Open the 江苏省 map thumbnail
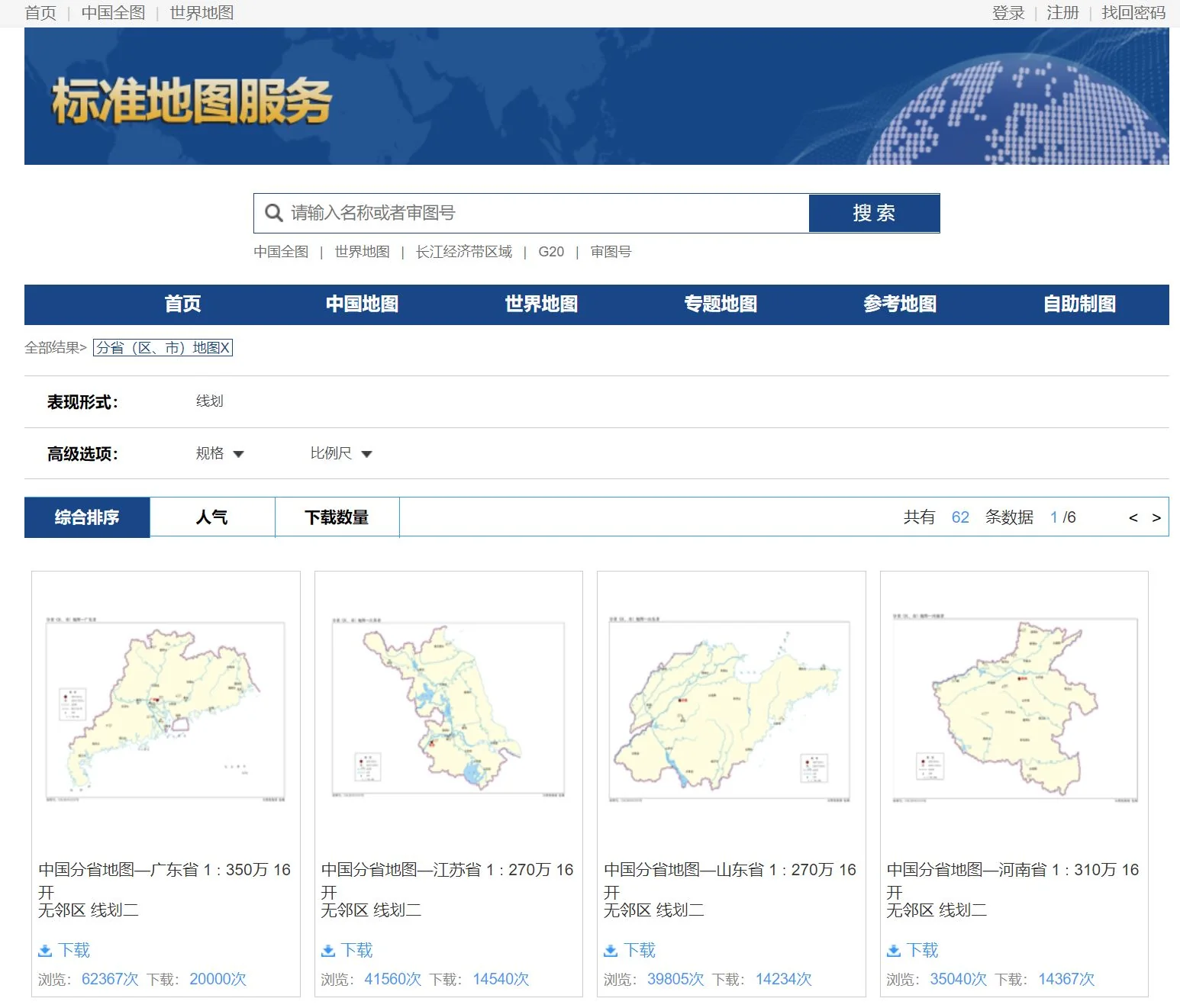This screenshot has width=1180, height=1008. (449, 710)
